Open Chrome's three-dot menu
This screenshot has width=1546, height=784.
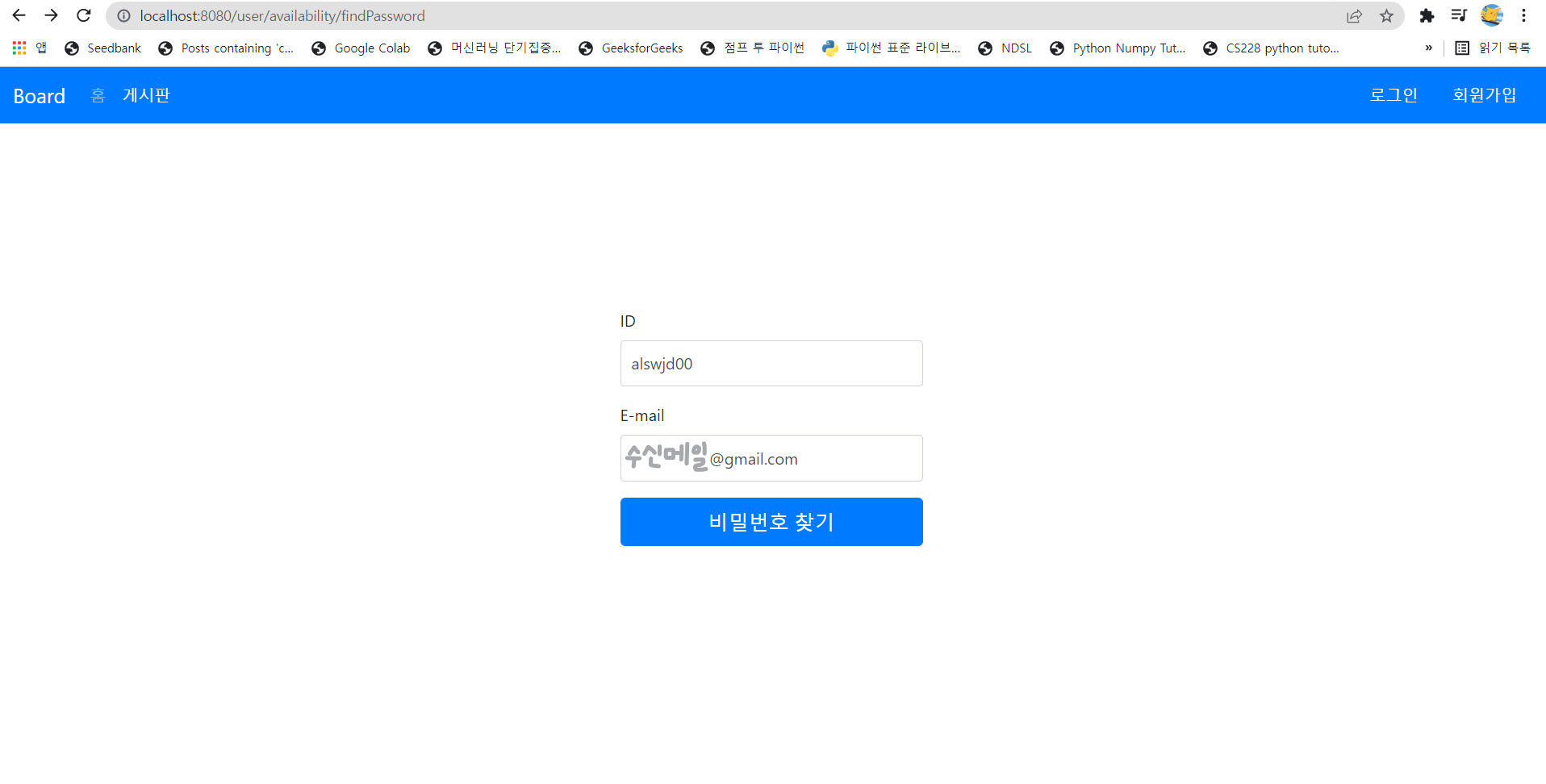[1523, 15]
